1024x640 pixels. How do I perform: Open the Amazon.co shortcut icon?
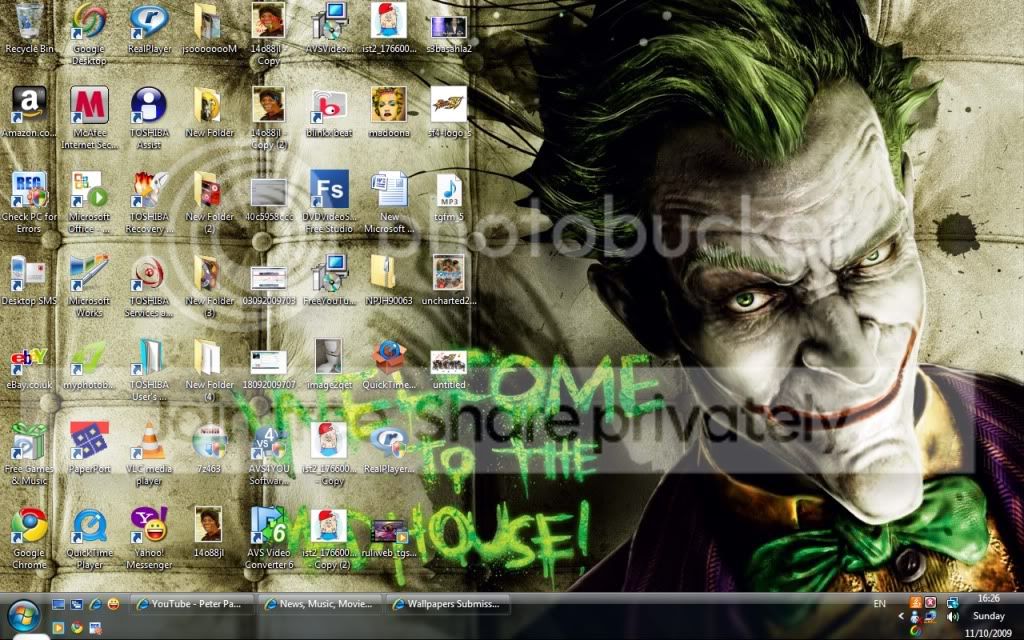tap(29, 112)
